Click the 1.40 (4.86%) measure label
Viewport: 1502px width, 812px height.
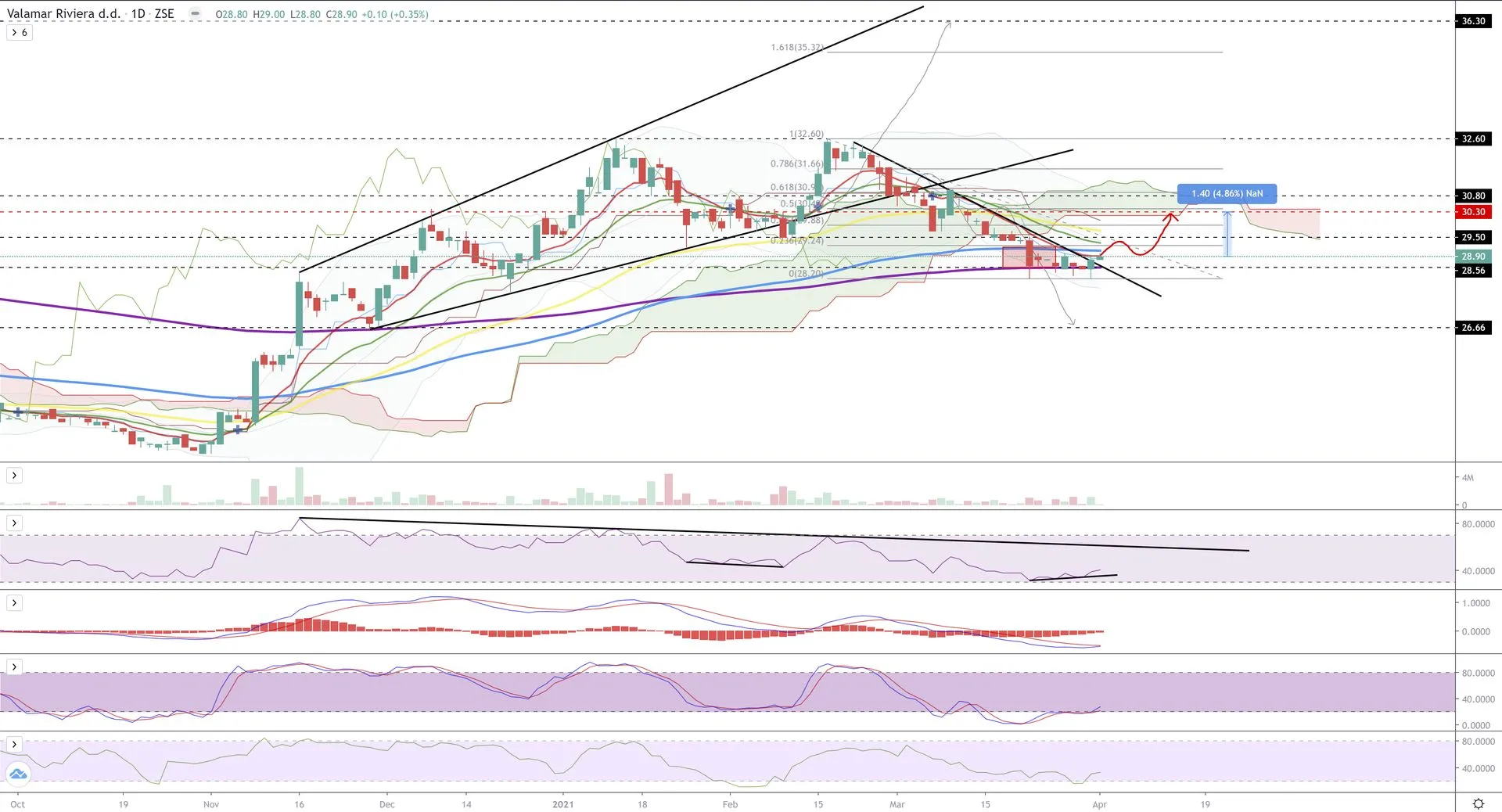(1226, 193)
